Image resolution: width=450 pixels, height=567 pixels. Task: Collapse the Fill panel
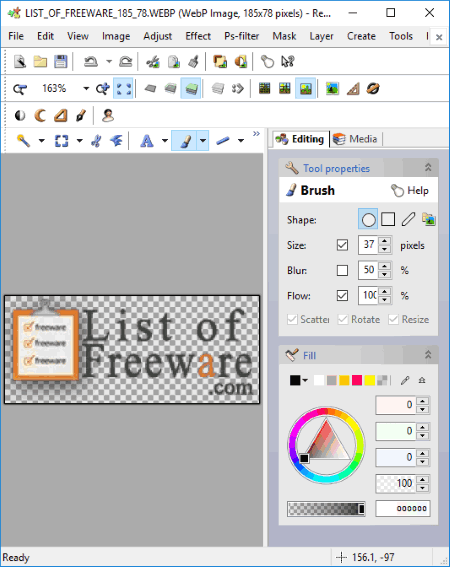[x=428, y=355]
